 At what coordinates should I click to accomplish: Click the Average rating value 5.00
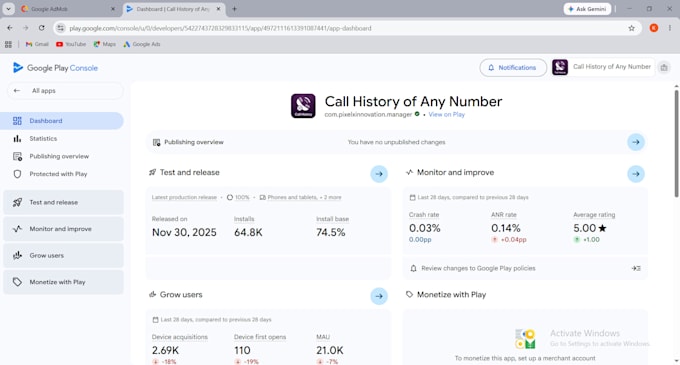(590, 228)
